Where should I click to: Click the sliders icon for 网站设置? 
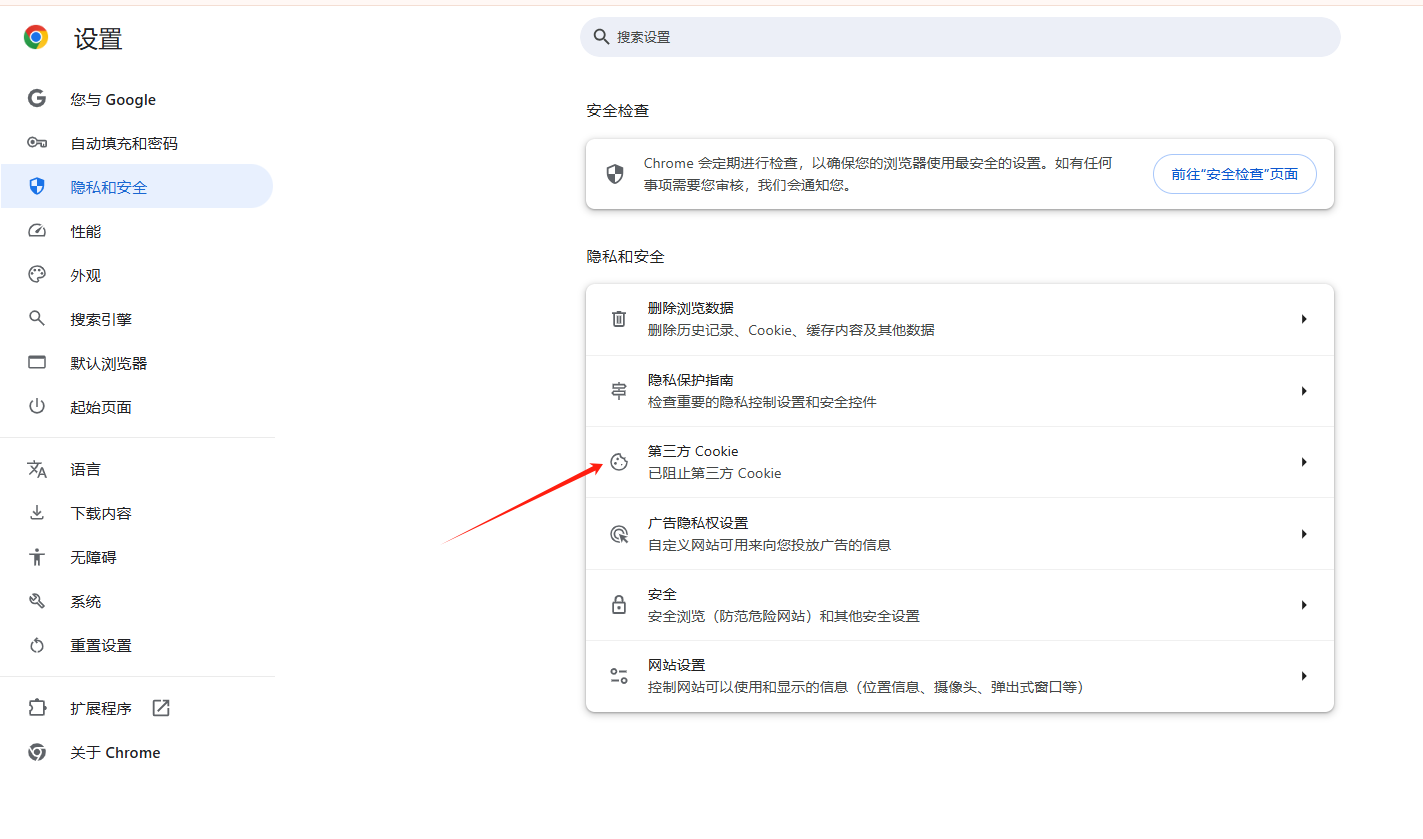pos(619,676)
